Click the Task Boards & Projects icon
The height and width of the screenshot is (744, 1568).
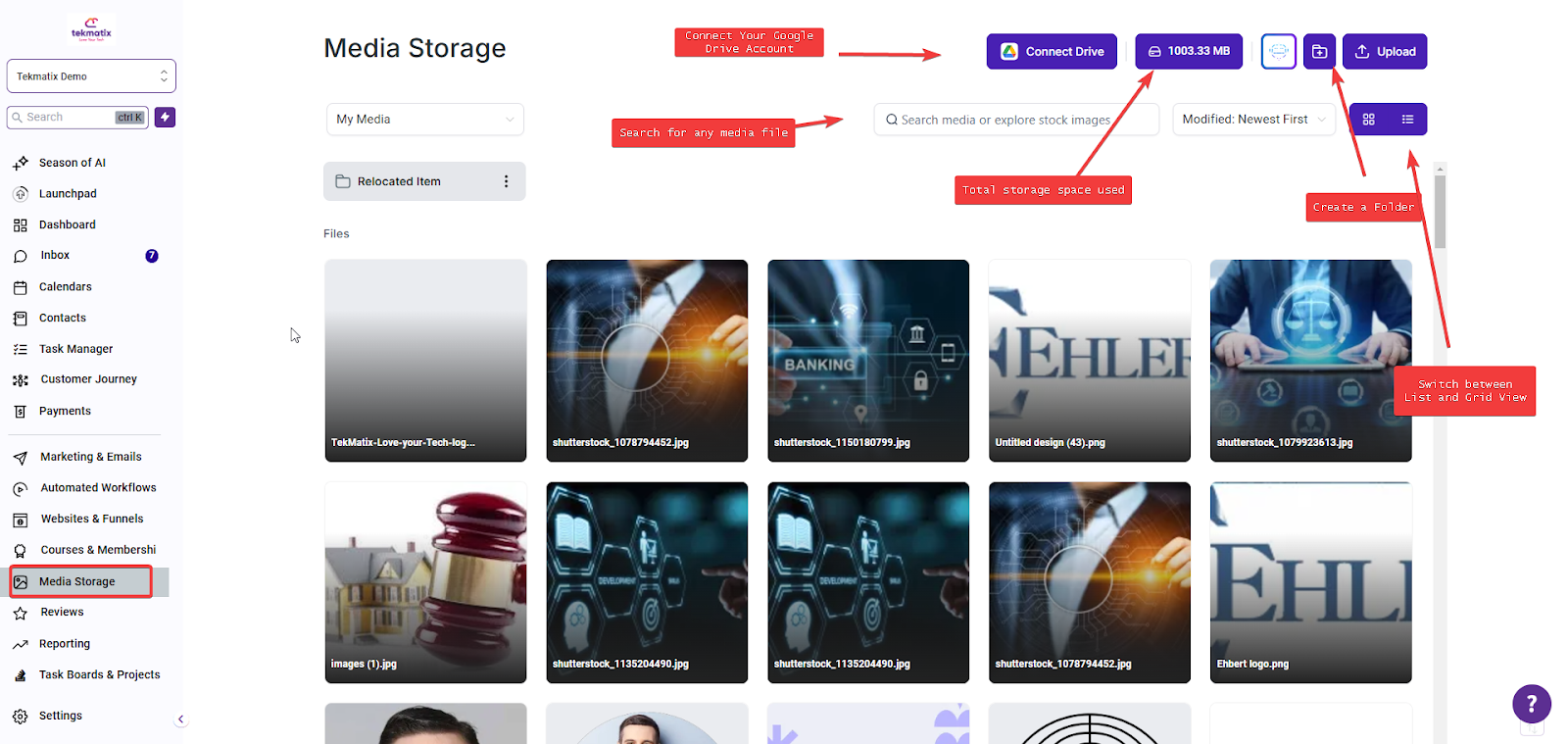[21, 675]
